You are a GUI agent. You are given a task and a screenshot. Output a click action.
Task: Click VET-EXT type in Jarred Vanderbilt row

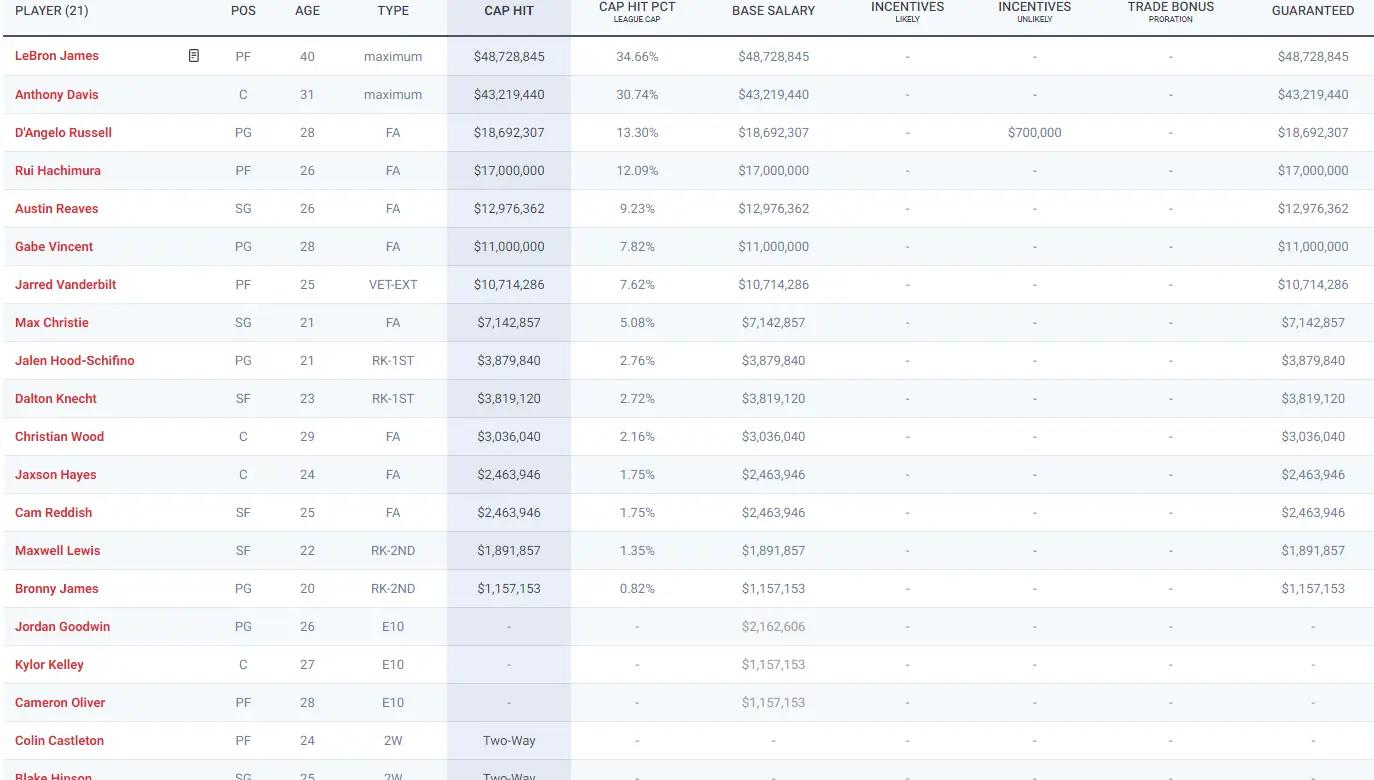[x=393, y=284]
